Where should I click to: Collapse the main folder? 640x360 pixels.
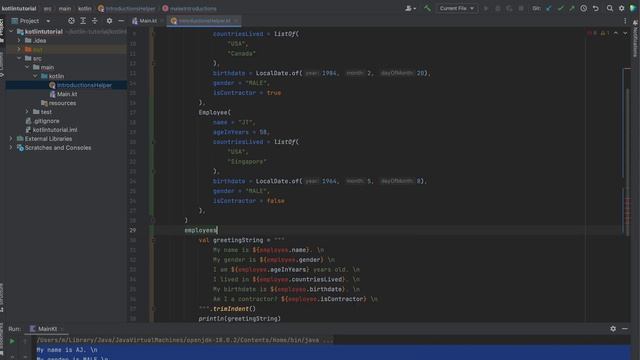(27, 67)
